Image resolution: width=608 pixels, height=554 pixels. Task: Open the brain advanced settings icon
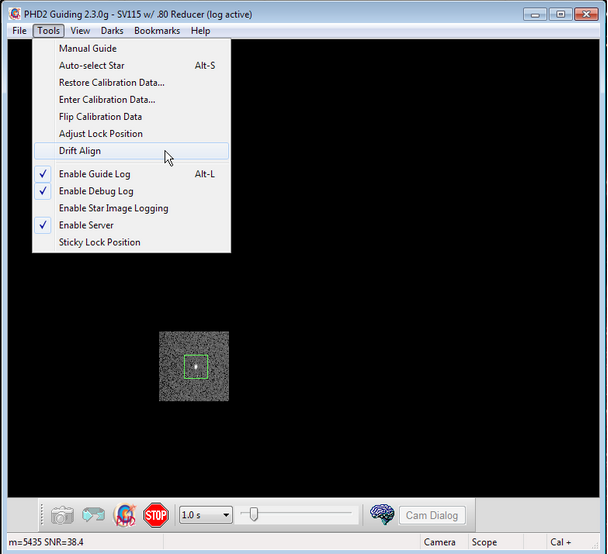point(382,514)
